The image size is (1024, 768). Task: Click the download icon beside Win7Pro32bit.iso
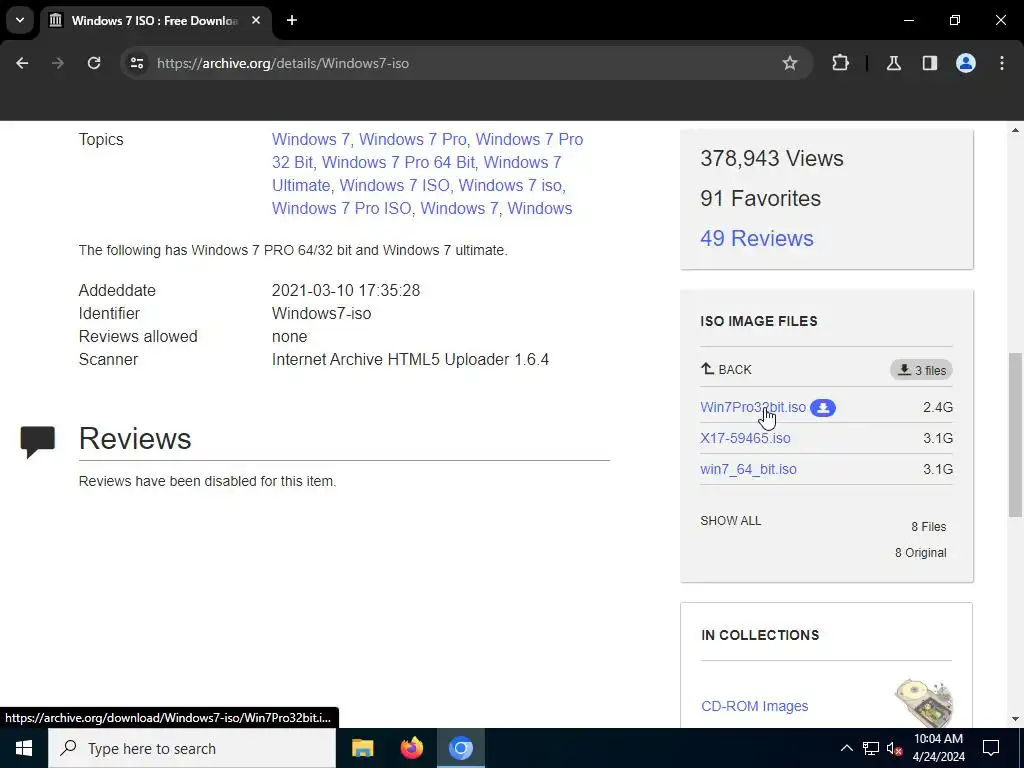(x=823, y=408)
